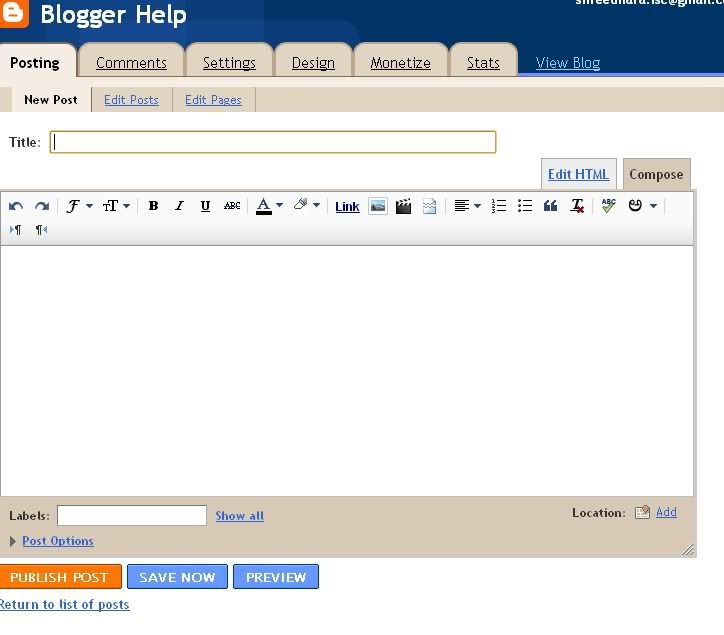Image resolution: width=724 pixels, height=635 pixels.
Task: Click the Location map icon
Action: pos(642,512)
